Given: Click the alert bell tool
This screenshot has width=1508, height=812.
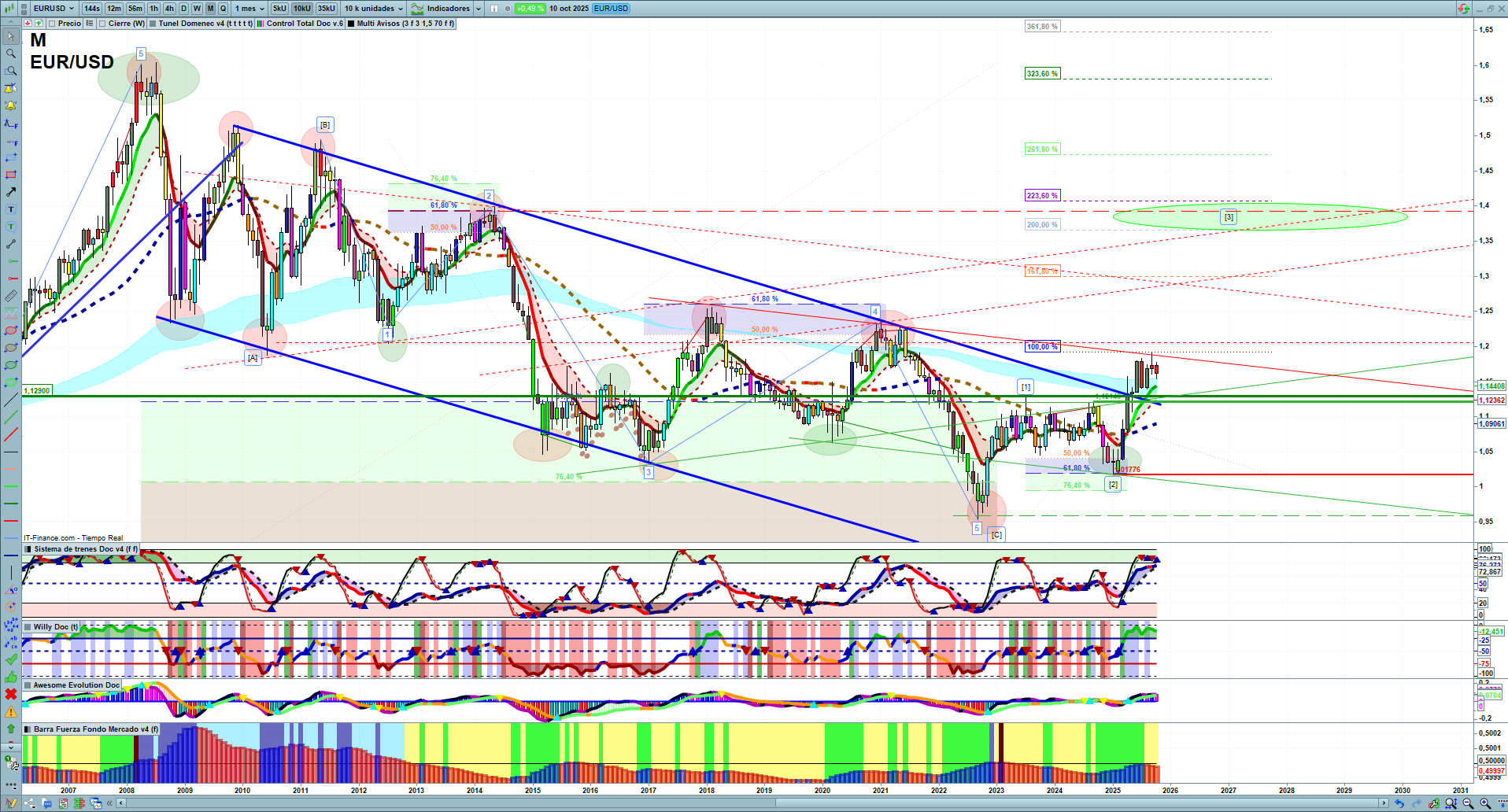Looking at the screenshot, I should pyautogui.click(x=10, y=105).
